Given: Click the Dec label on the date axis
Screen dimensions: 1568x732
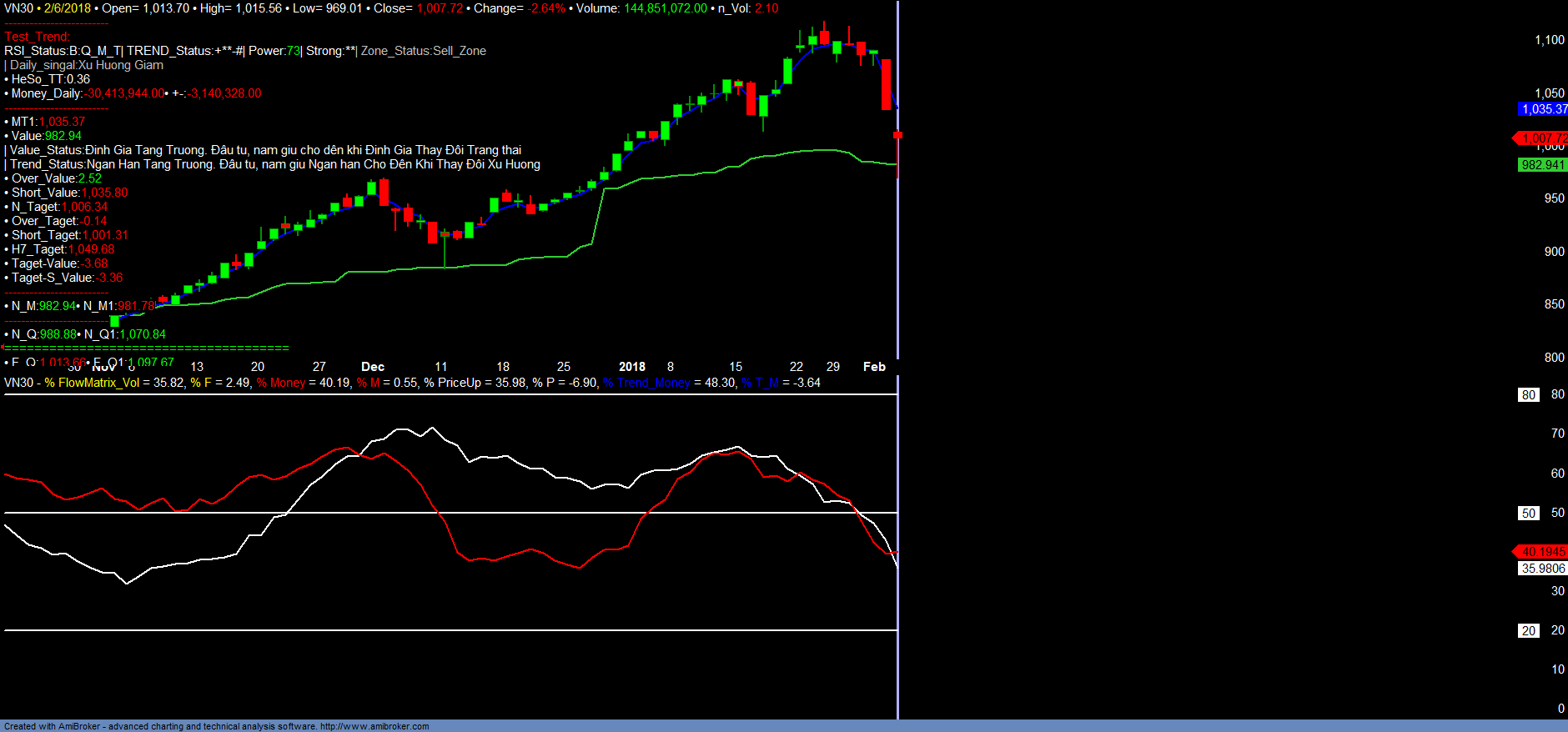Looking at the screenshot, I should pyautogui.click(x=373, y=367).
